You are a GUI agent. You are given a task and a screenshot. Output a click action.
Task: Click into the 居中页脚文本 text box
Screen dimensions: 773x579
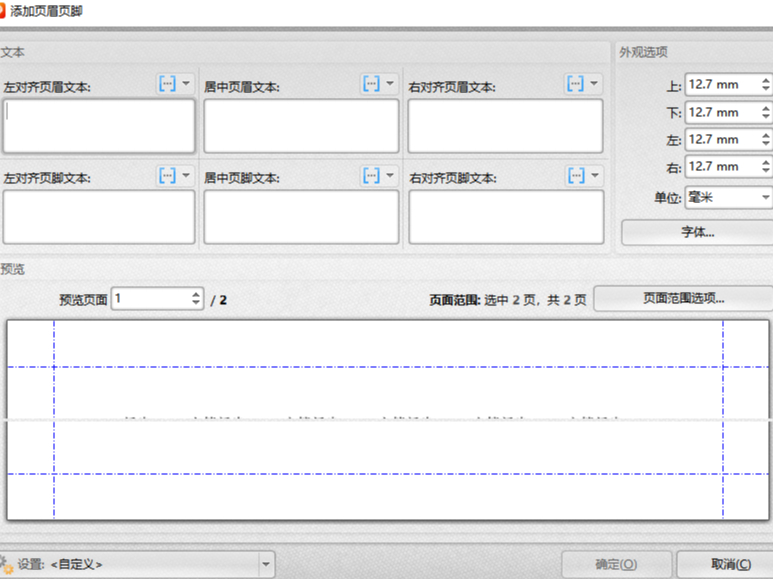point(301,217)
